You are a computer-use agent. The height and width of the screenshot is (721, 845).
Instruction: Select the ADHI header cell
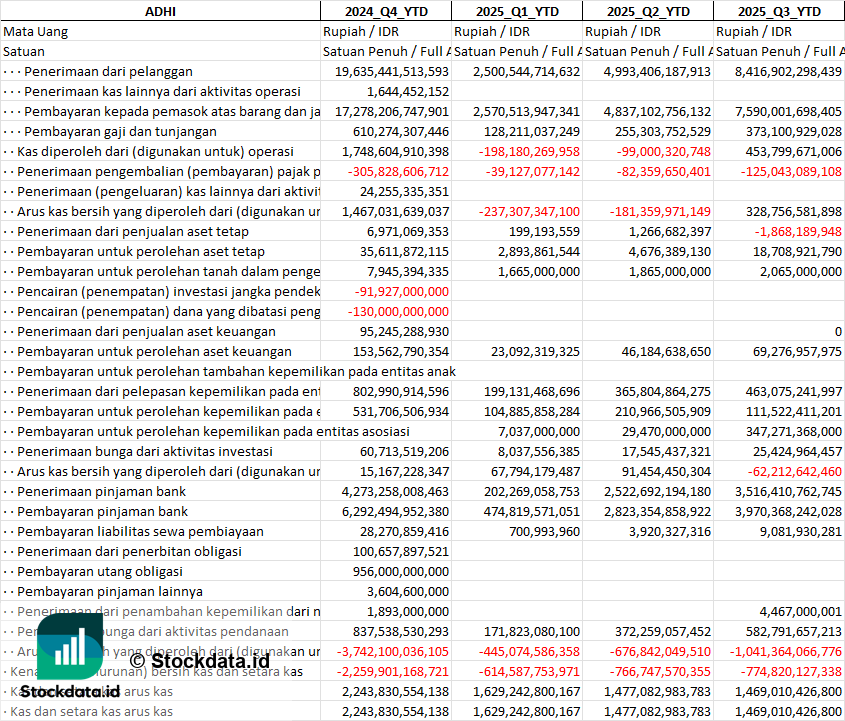(x=160, y=11)
